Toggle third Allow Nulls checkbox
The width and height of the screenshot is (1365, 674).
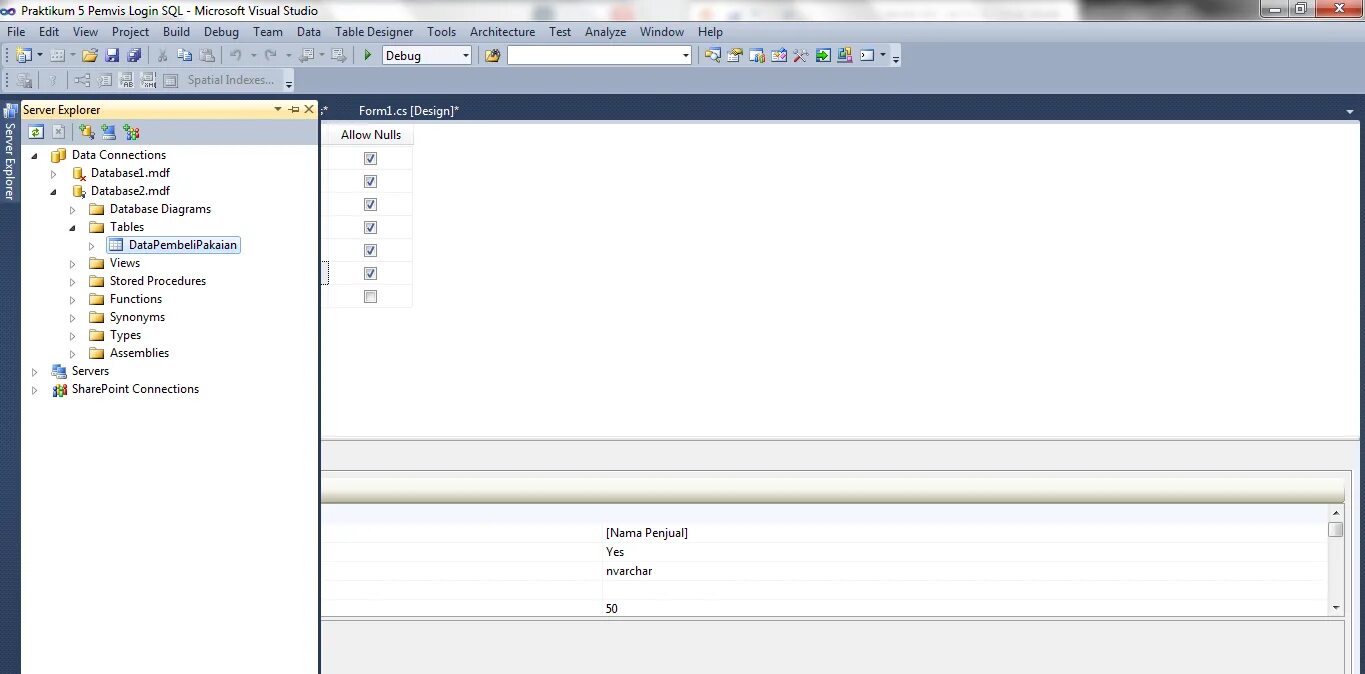coord(370,204)
